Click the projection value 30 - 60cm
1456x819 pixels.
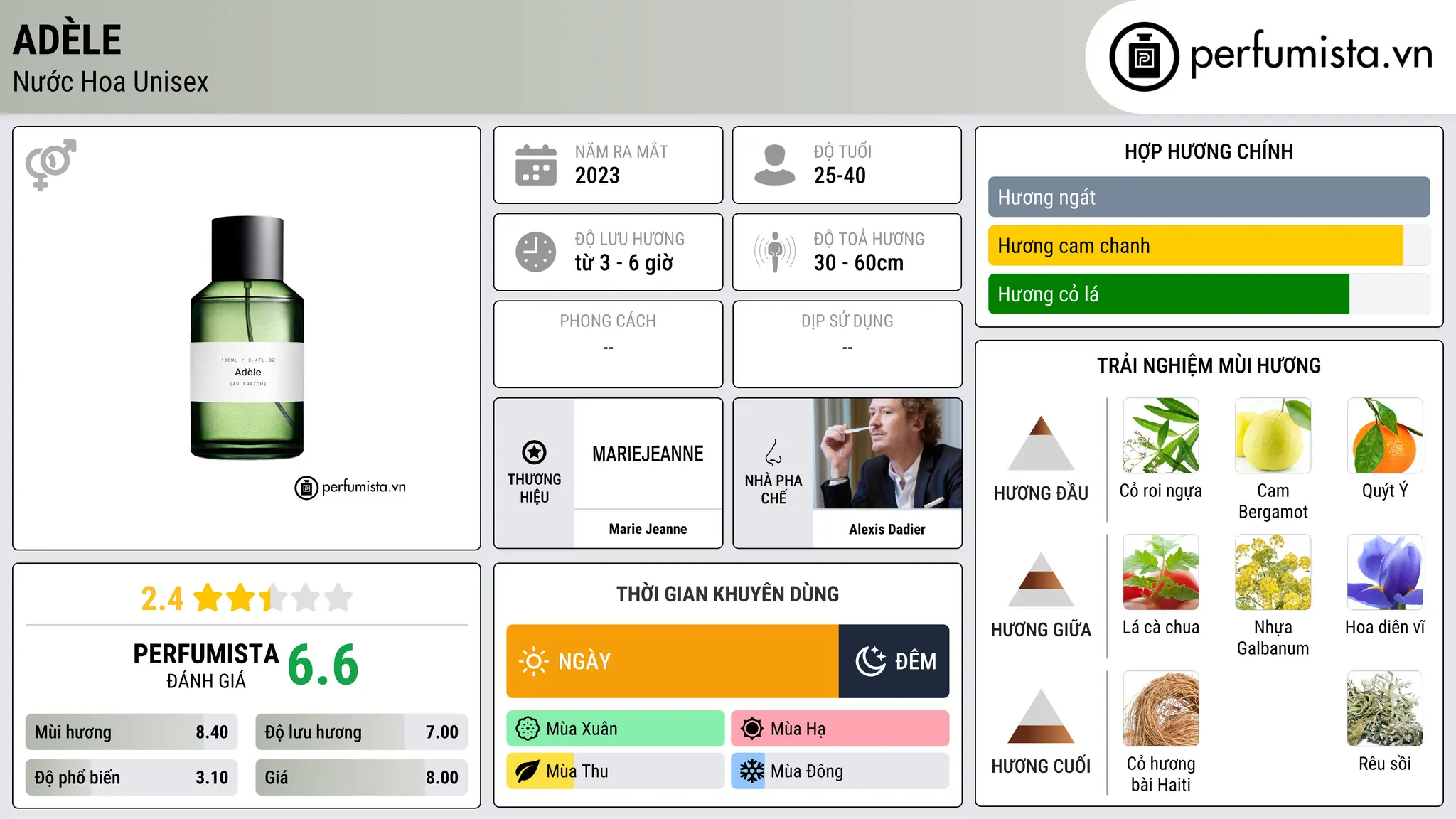click(x=859, y=263)
